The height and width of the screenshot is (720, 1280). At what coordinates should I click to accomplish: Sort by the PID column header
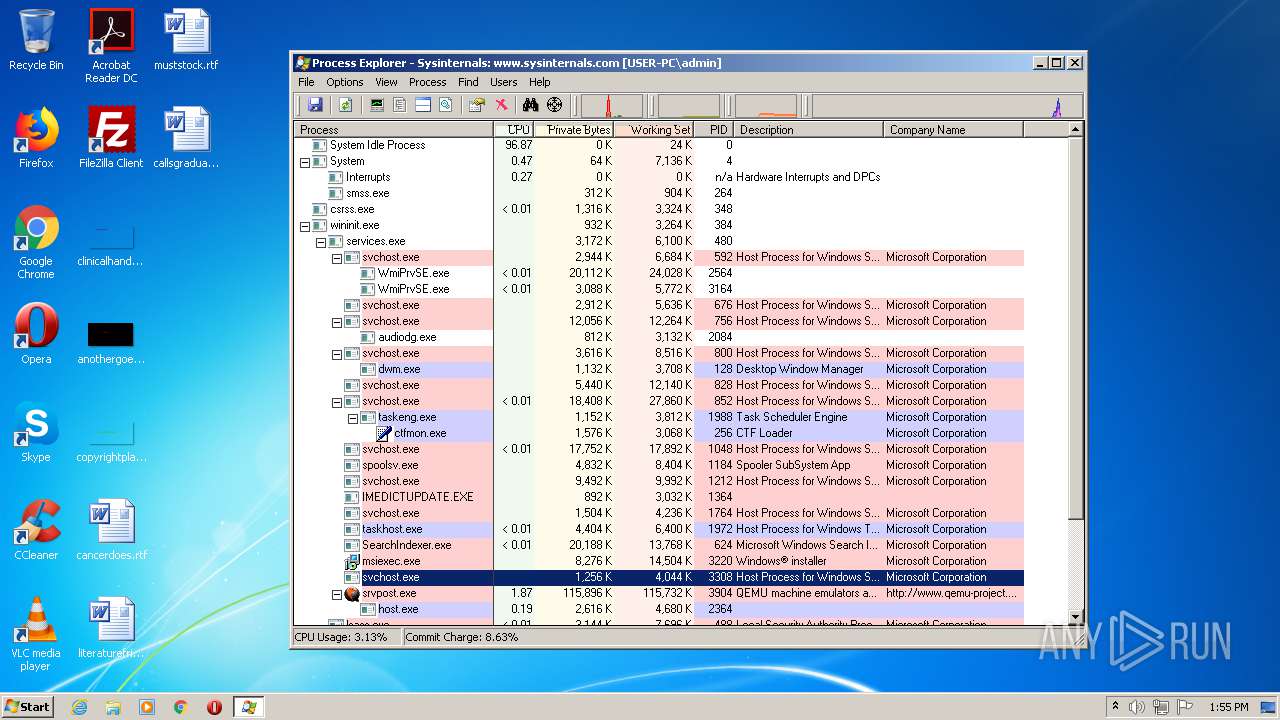point(714,129)
